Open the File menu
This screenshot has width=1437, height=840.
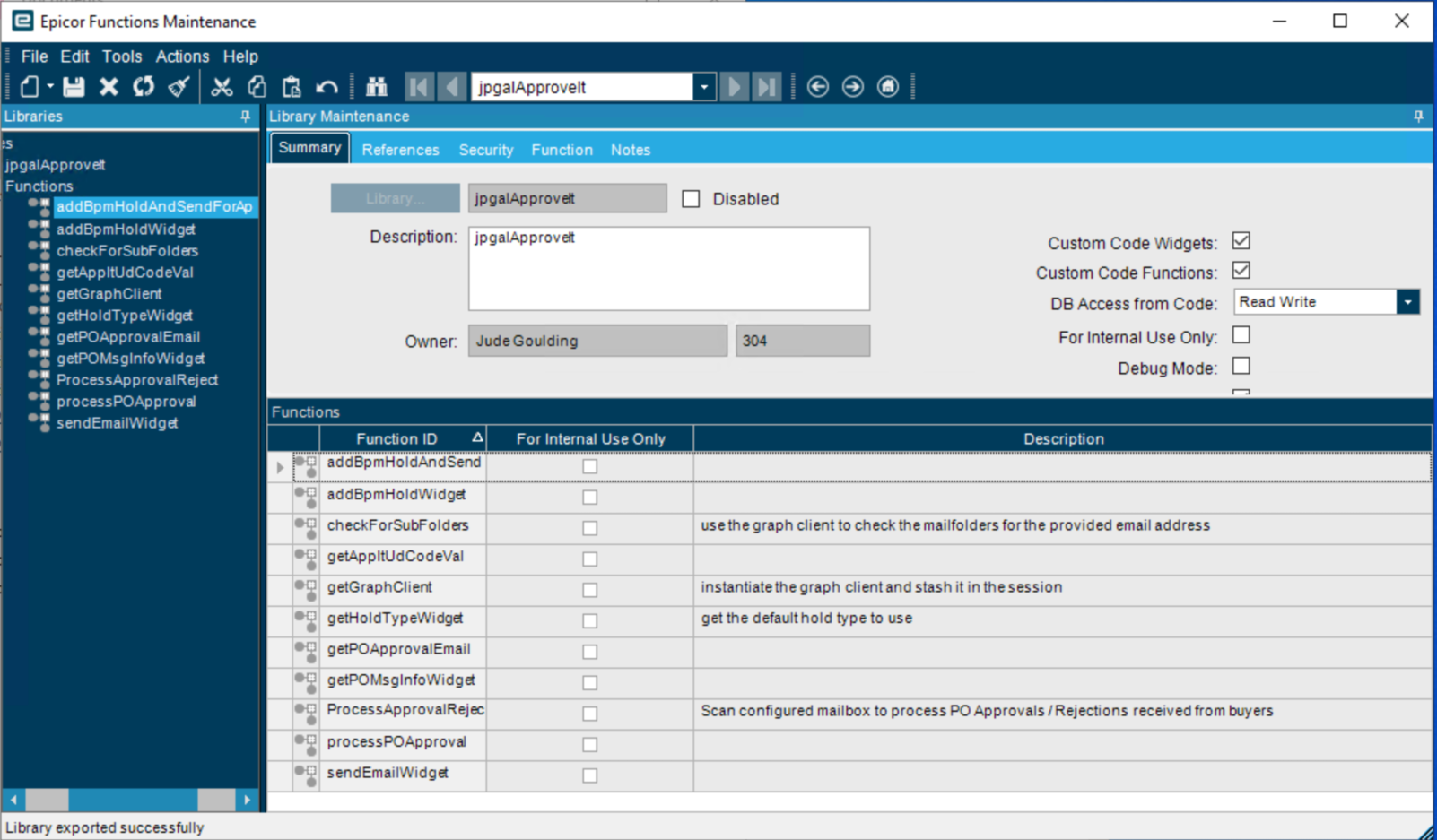point(34,56)
